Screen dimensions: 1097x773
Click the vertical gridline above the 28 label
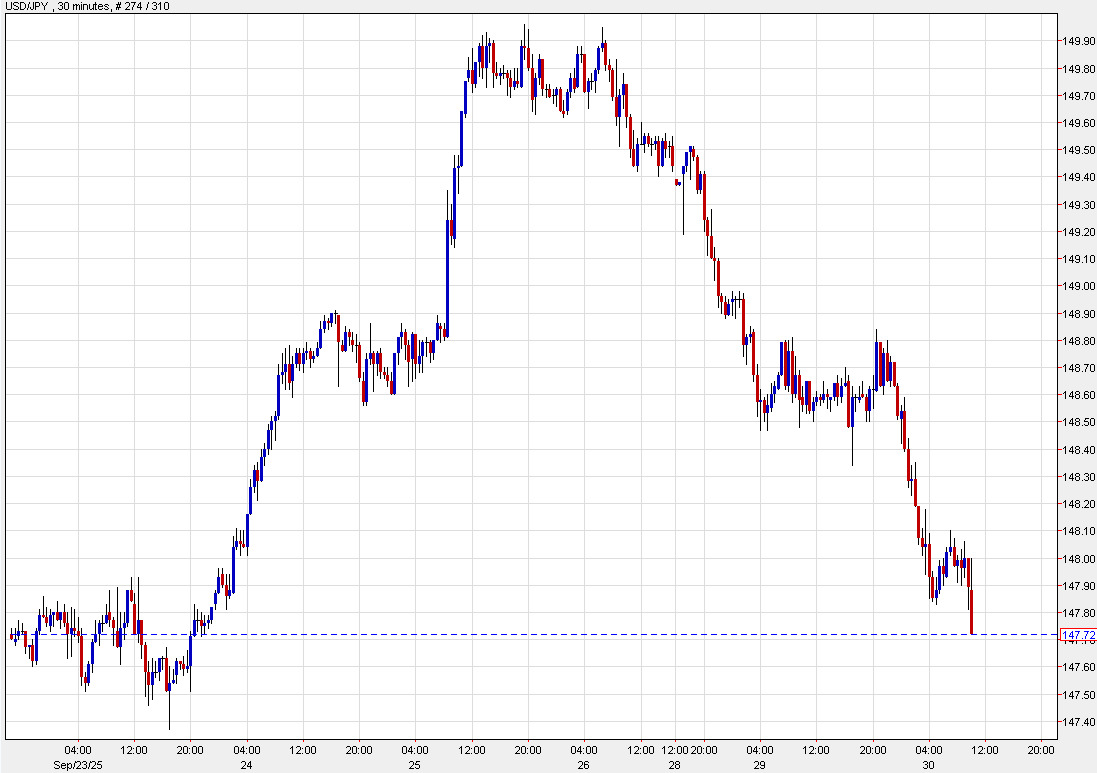(673, 400)
